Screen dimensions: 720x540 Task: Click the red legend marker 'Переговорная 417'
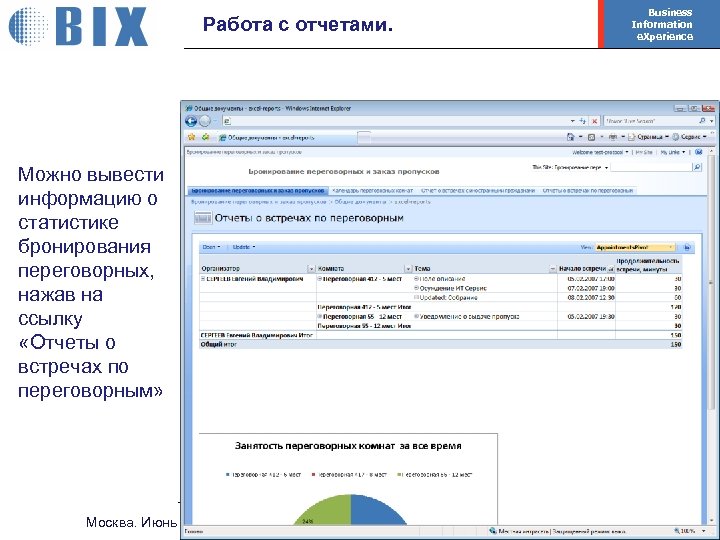[314, 475]
